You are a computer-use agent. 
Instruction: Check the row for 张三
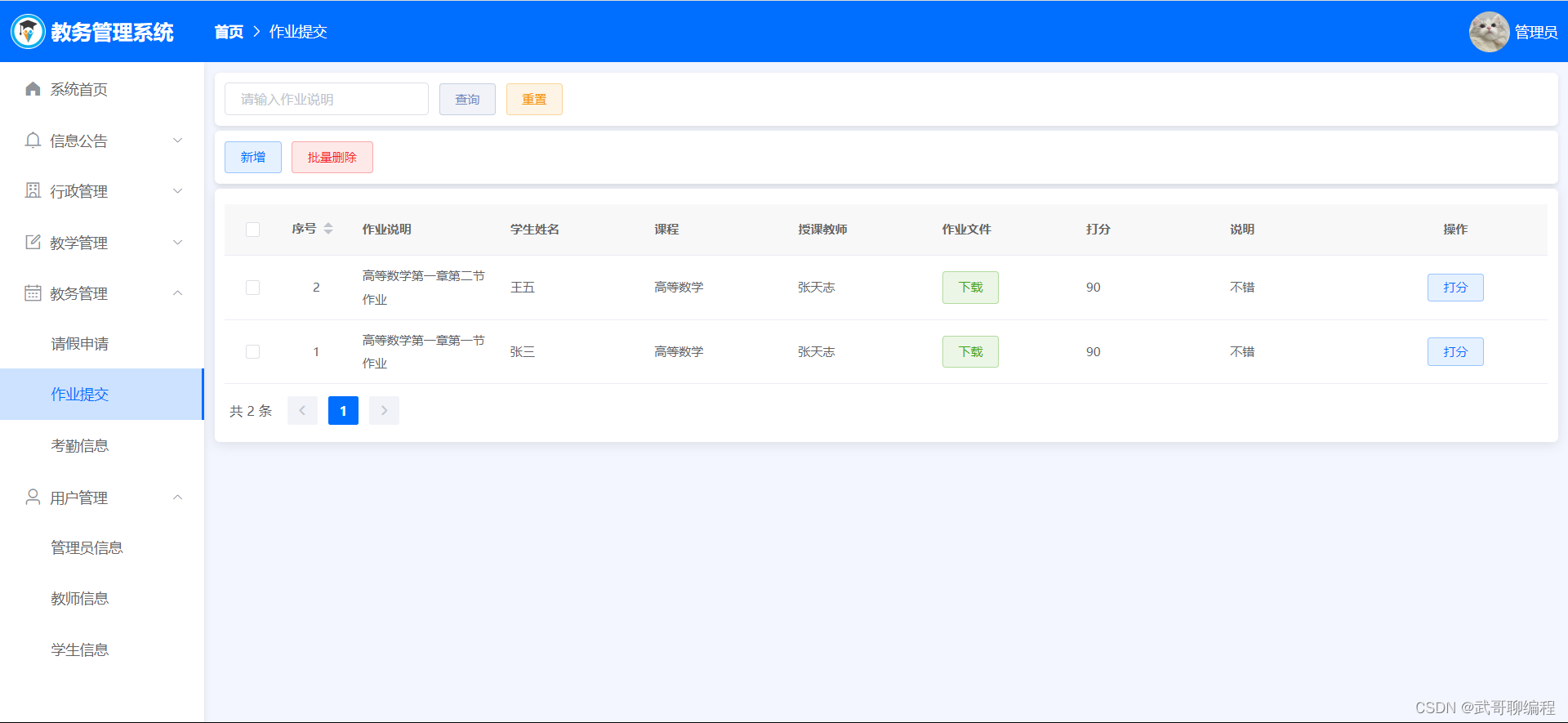coord(252,352)
